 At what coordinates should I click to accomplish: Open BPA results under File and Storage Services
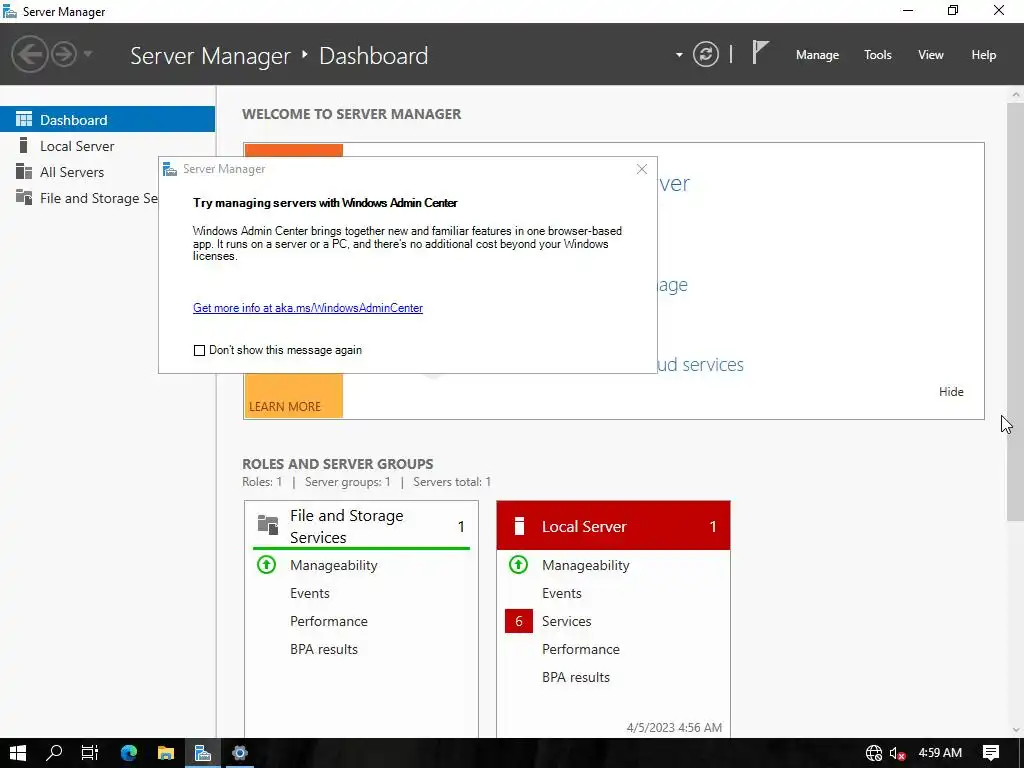pos(324,649)
